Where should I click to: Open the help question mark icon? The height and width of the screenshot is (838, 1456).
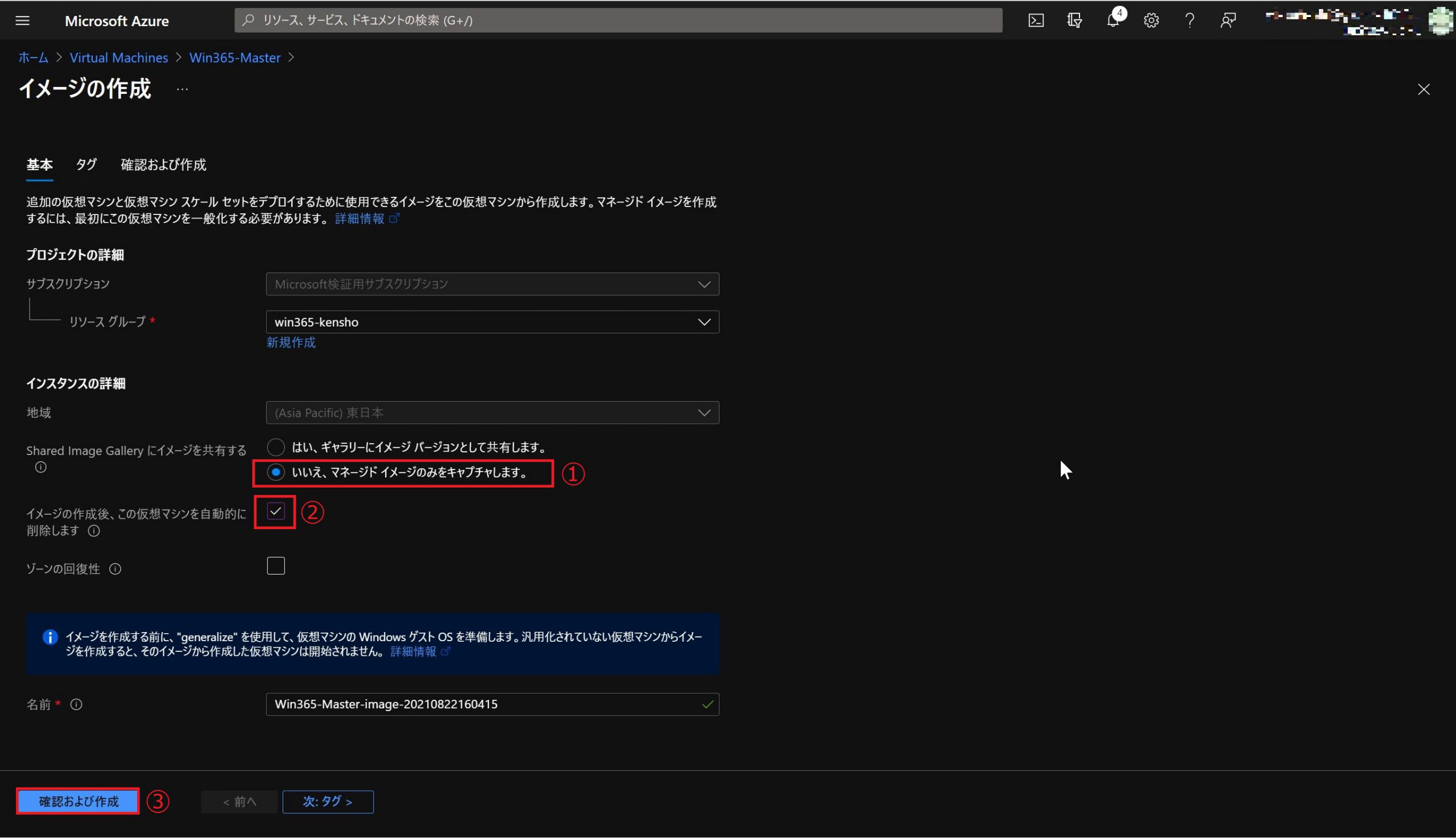click(1190, 20)
